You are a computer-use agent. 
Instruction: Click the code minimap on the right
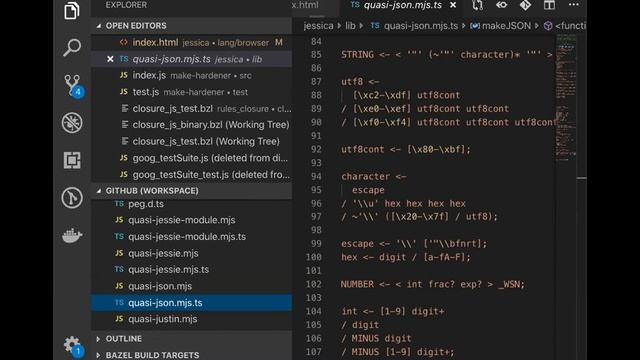pos(566,98)
